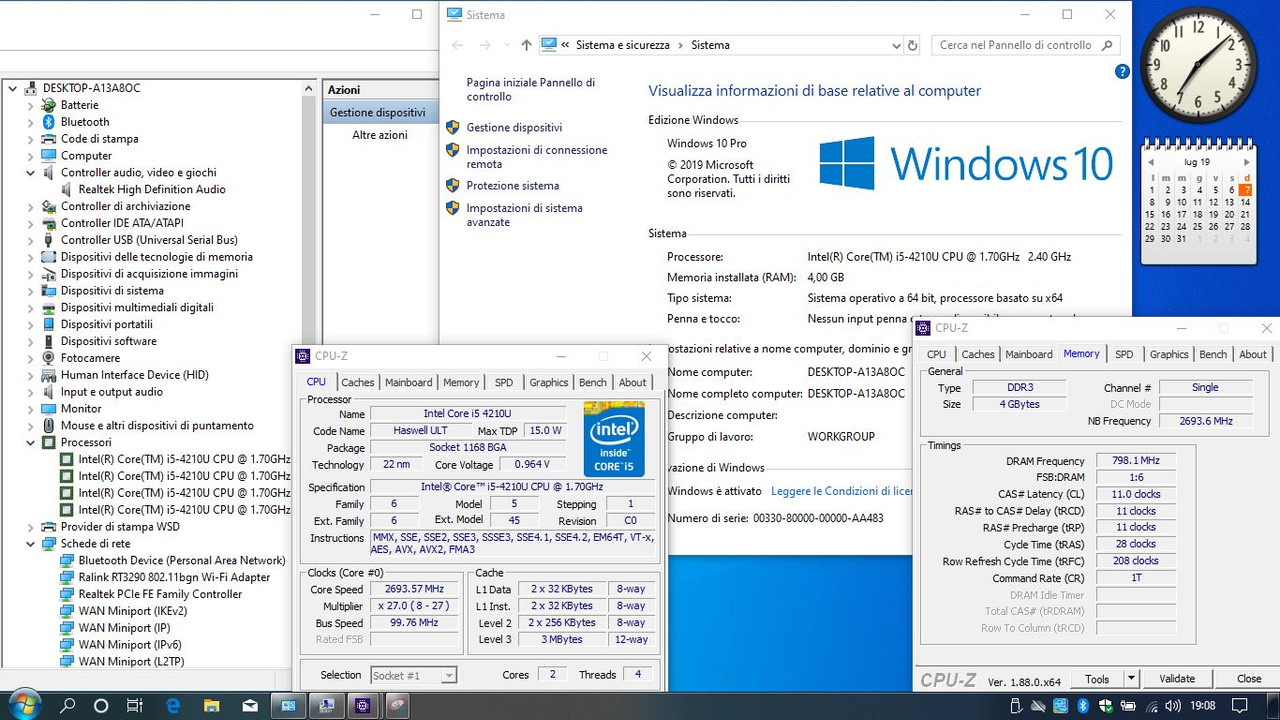The image size is (1280, 720).
Task: Open Pagina iniziale Pannello di controllo link
Action: click(x=531, y=90)
